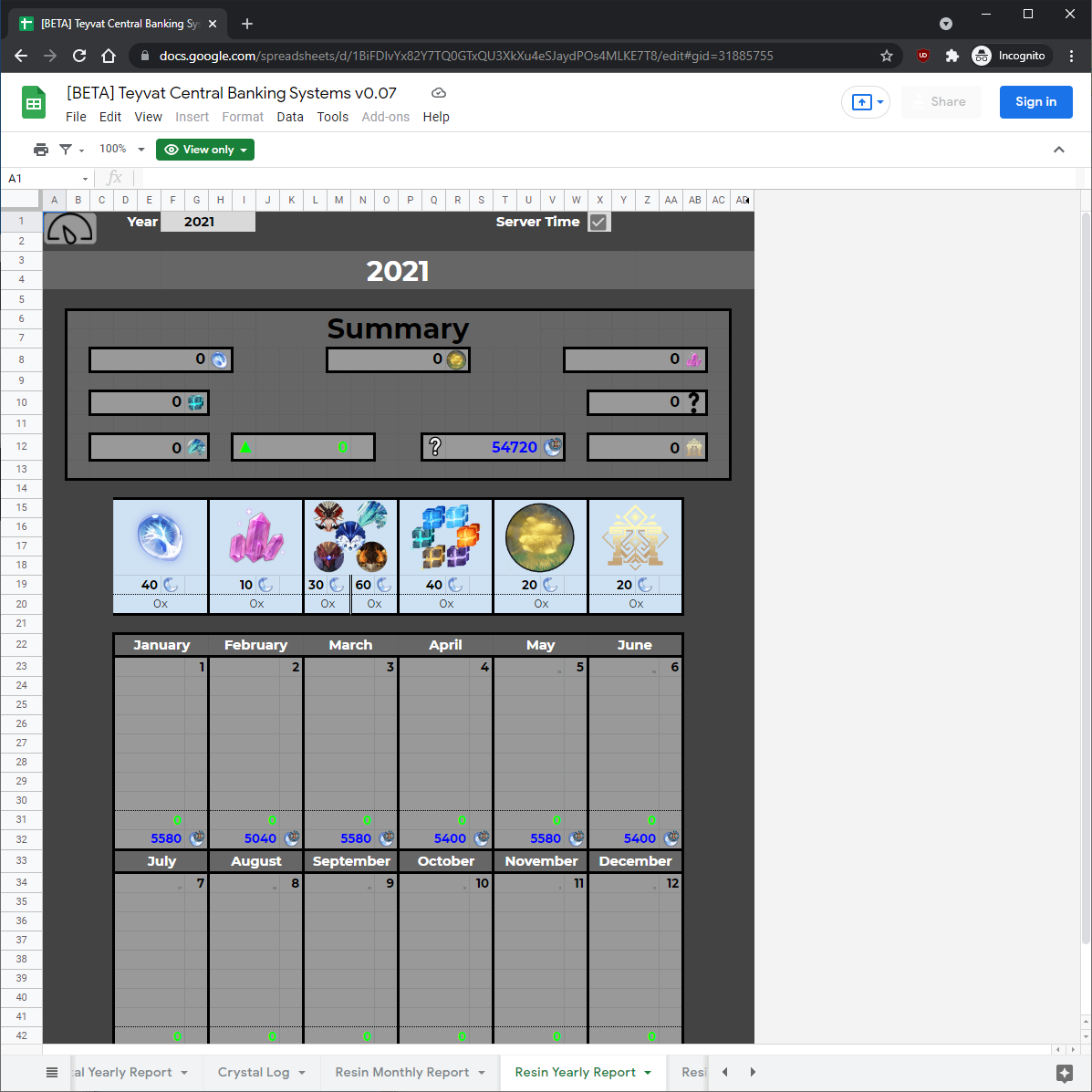Open Resin Yearly Report tab dropdown arrow
Image resolution: width=1092 pixels, height=1092 pixels.
648,1073
